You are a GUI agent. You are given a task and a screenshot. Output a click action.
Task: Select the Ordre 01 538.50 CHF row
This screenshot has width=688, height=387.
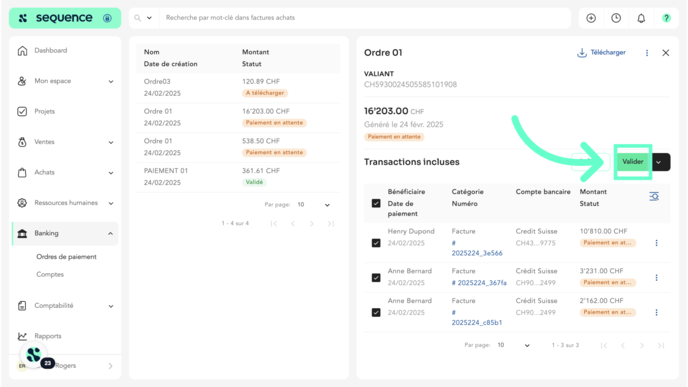[238, 147]
